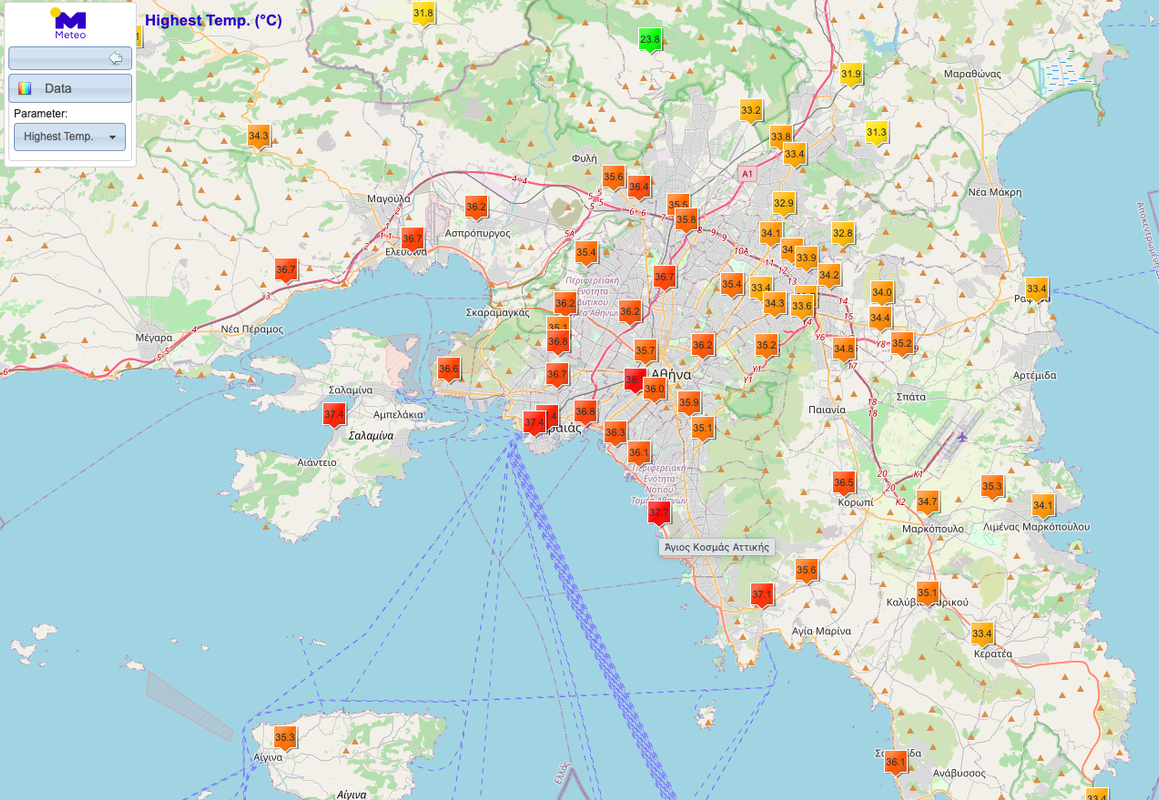Select the yellow 31.8 station marker

click(x=424, y=13)
